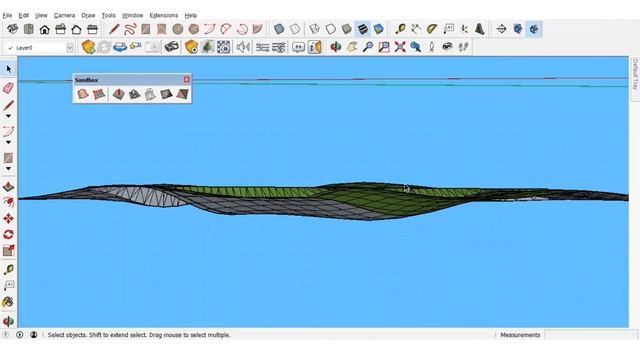Select the Paint Bucket tool
The width and height of the screenshot is (640, 360).
(x=9, y=302)
